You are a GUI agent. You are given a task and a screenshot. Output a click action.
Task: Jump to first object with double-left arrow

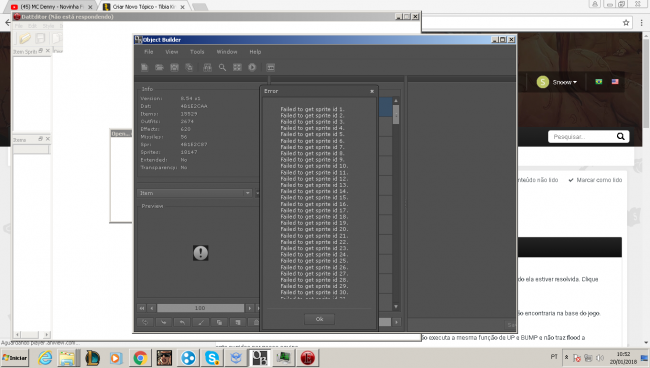tap(142, 308)
